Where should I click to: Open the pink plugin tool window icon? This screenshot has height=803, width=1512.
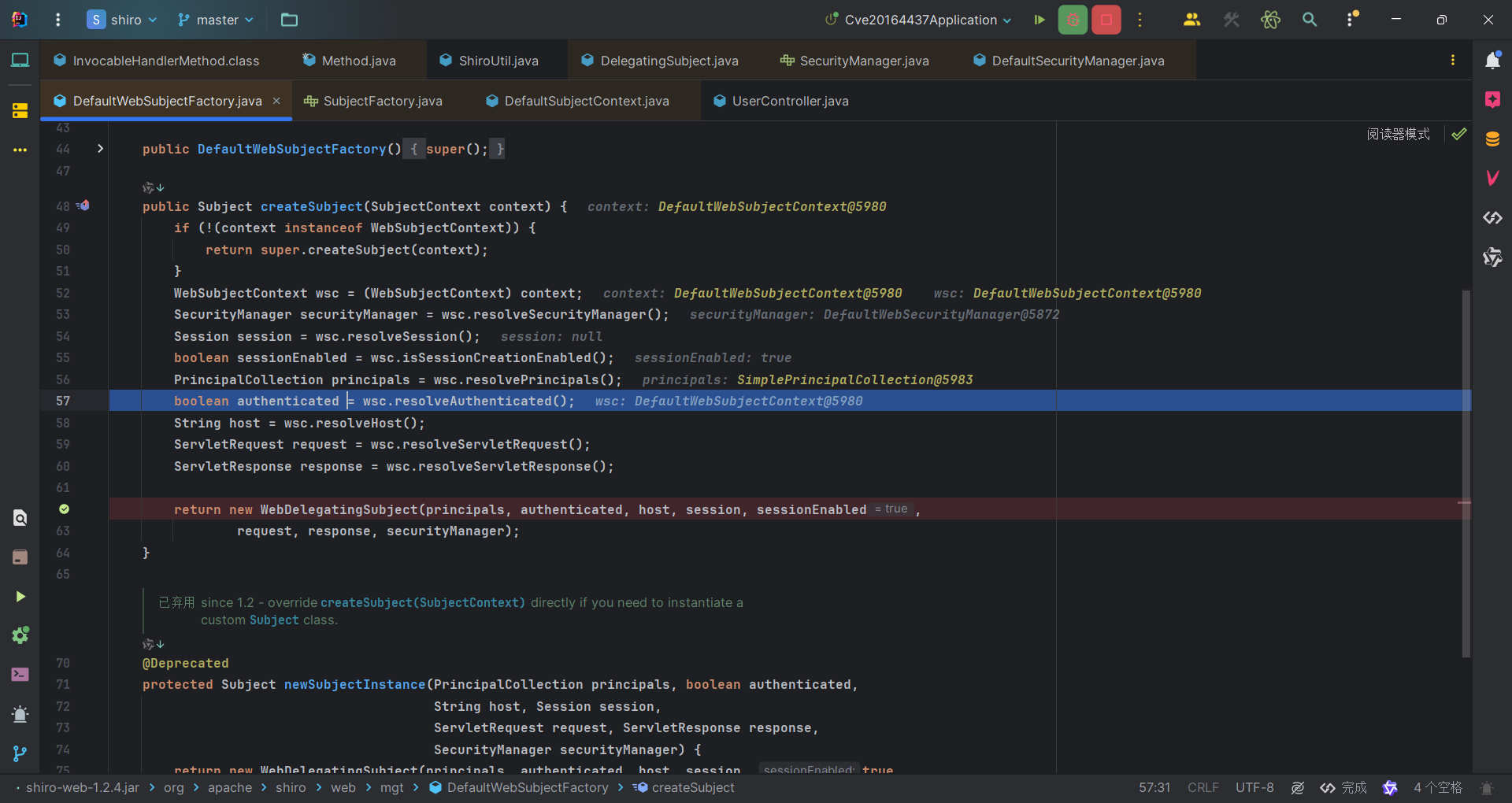[x=1492, y=99]
